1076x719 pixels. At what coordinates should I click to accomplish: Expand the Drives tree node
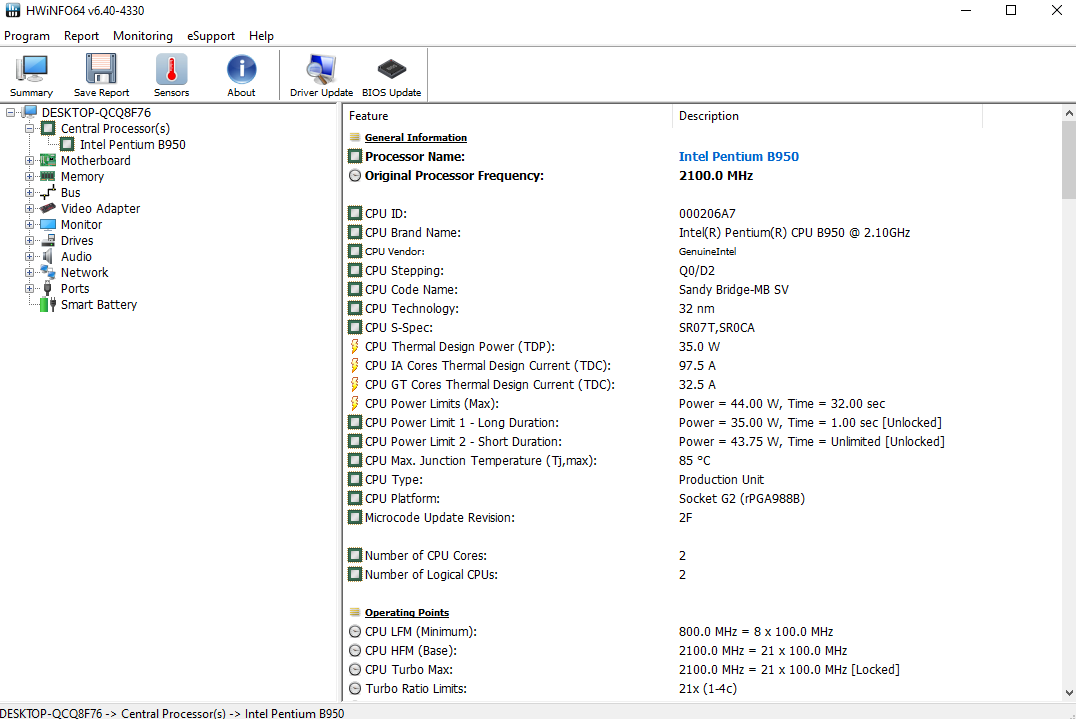(30, 241)
